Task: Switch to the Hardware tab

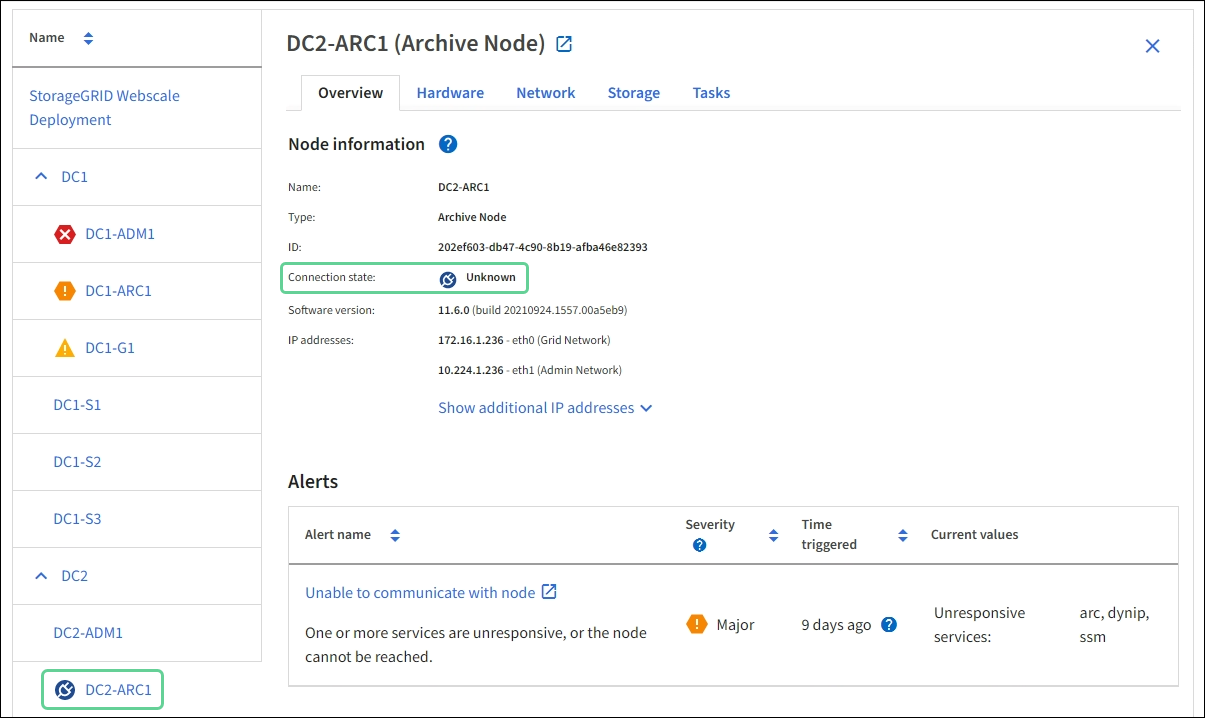Action: point(450,93)
